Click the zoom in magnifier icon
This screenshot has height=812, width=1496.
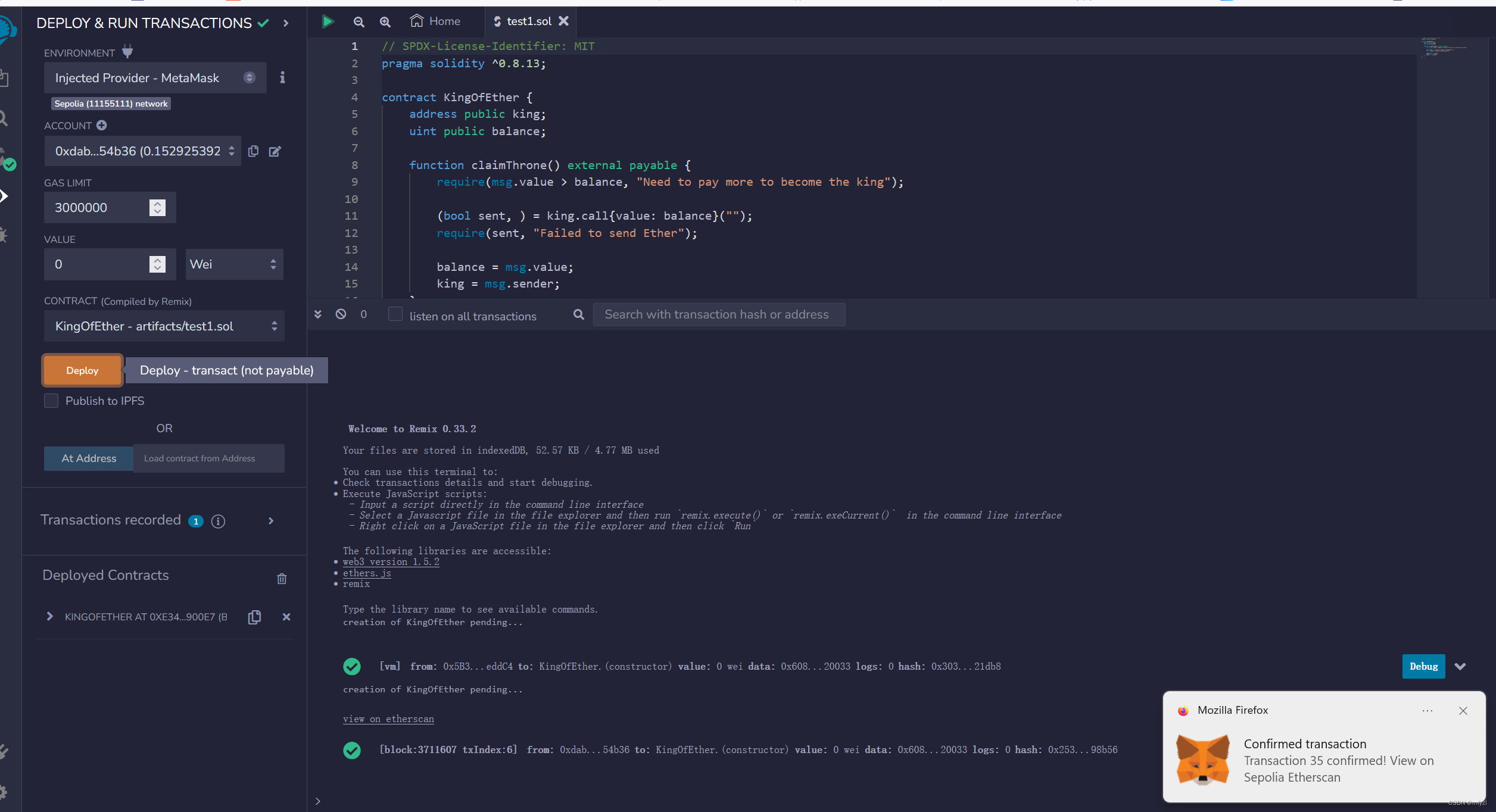click(385, 21)
